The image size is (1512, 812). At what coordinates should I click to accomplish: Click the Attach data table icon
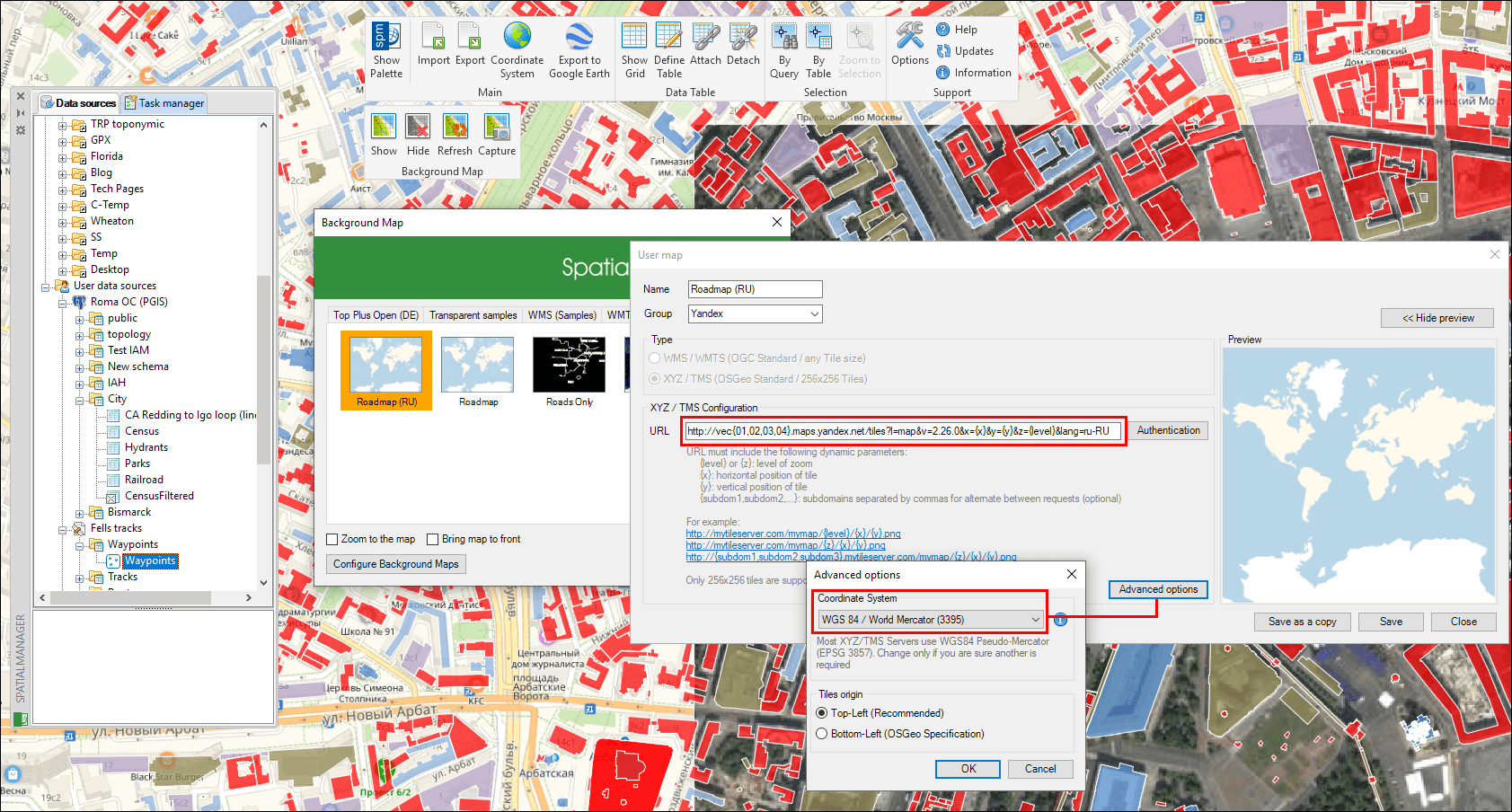pos(705,36)
